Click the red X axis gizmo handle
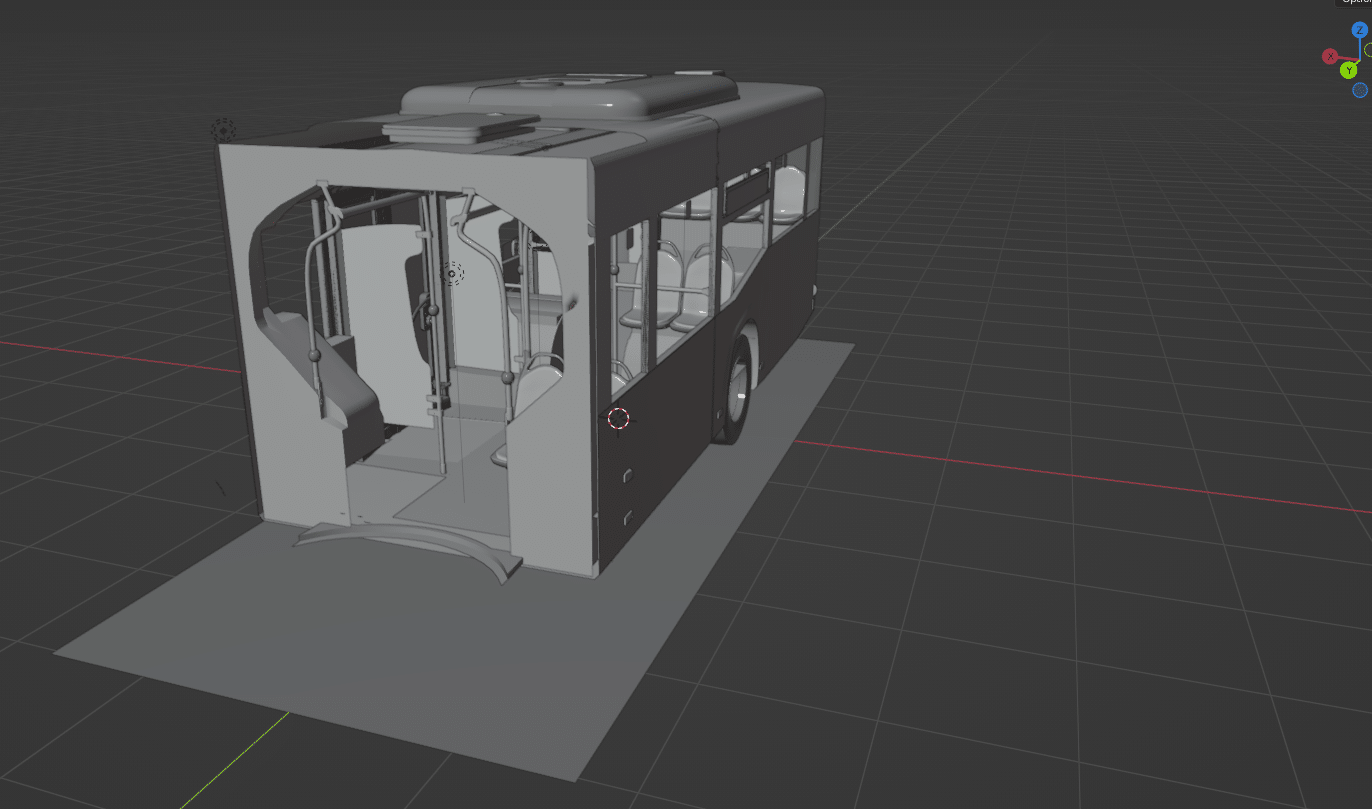Viewport: 1372px width, 809px height. (x=1330, y=56)
